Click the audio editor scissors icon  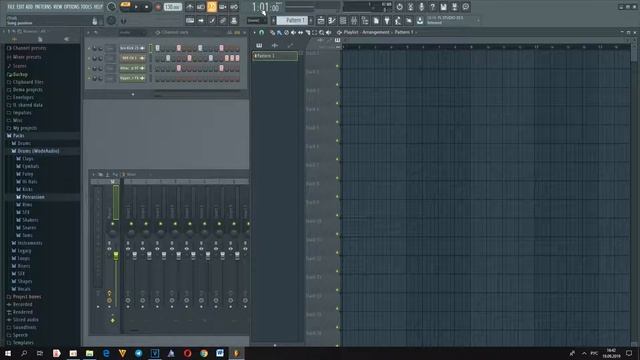click(x=410, y=7)
